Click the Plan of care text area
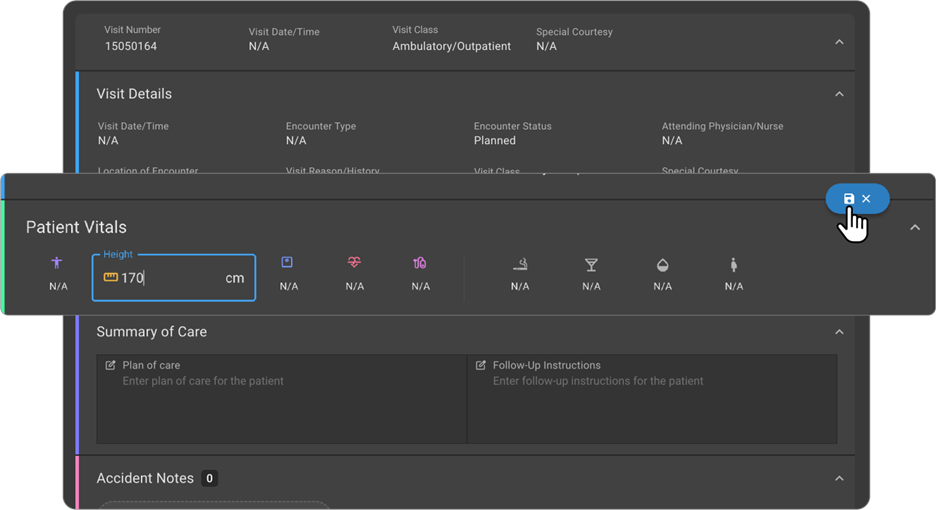Image resolution: width=936 pixels, height=510 pixels. click(x=280, y=405)
